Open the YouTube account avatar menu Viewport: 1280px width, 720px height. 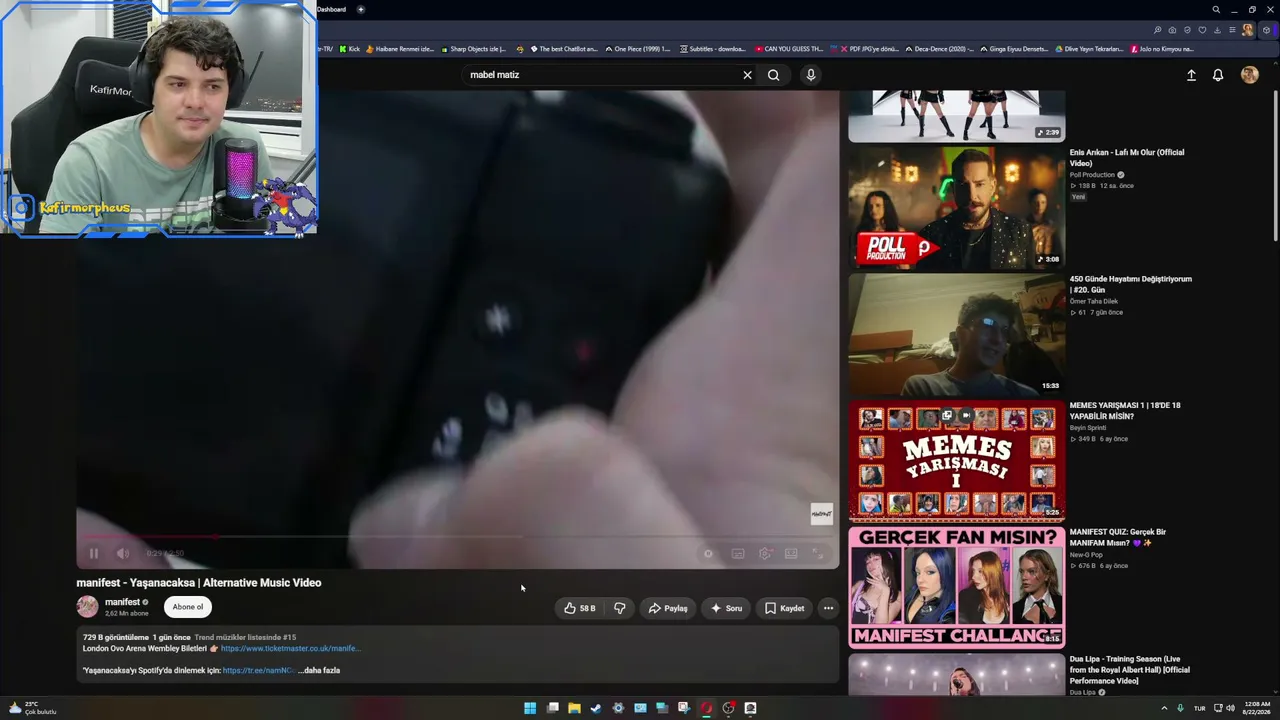tap(1249, 75)
